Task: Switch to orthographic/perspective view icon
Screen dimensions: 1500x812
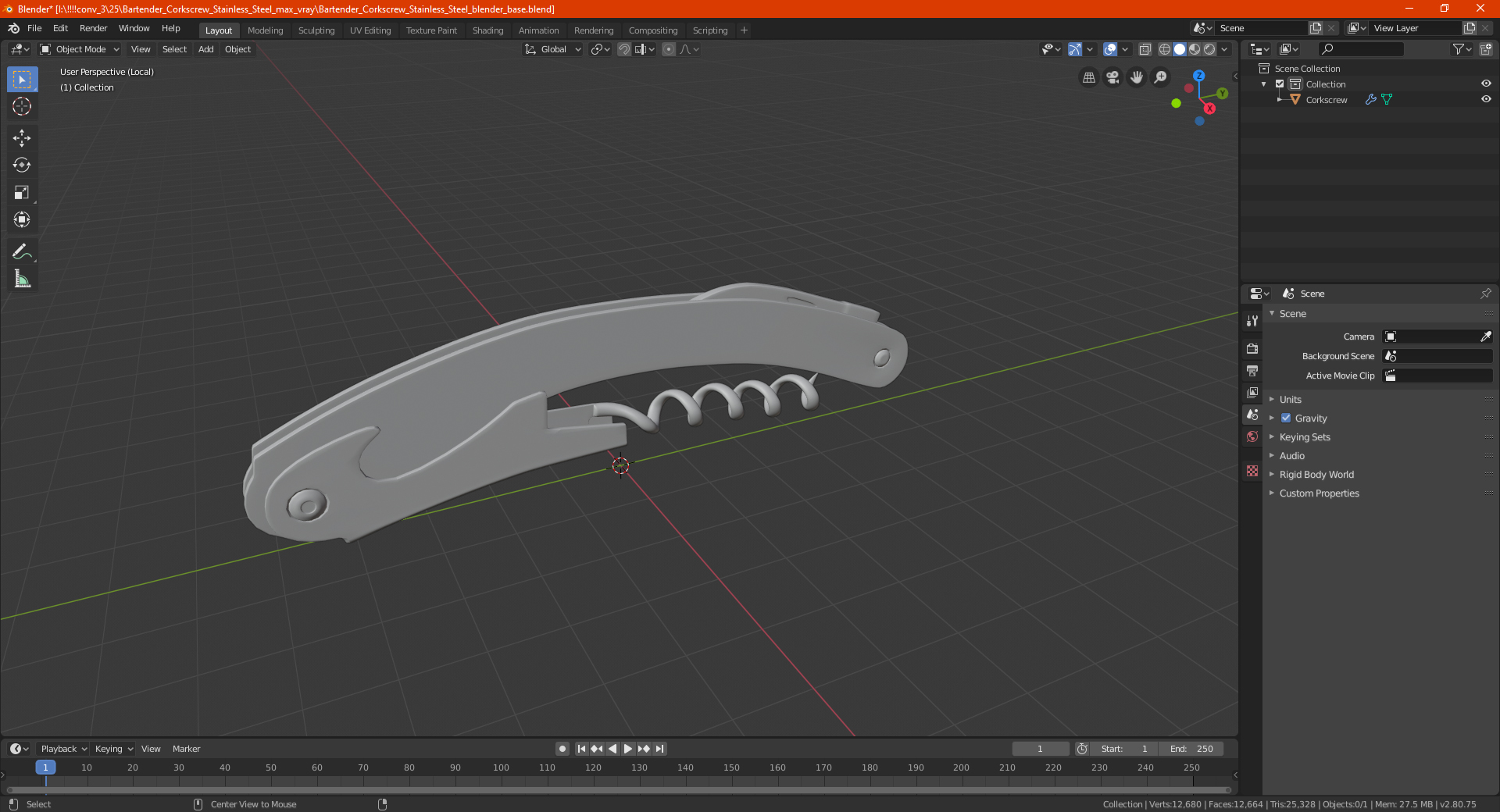Action: [1088, 77]
